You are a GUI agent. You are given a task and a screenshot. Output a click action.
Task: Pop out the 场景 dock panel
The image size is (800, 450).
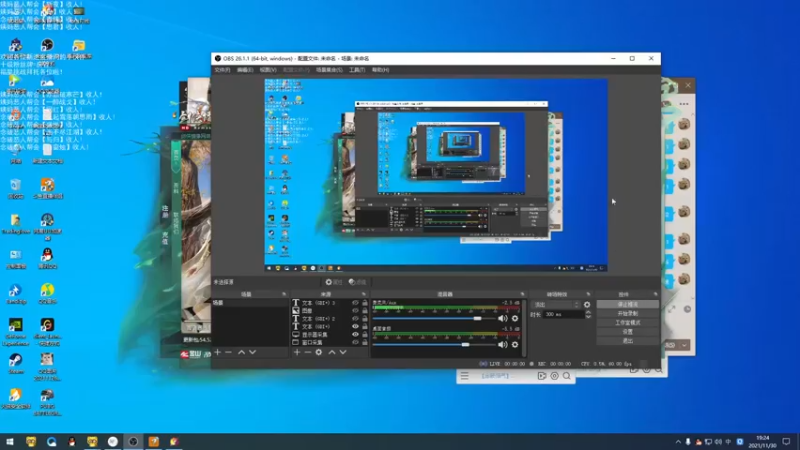[284, 294]
